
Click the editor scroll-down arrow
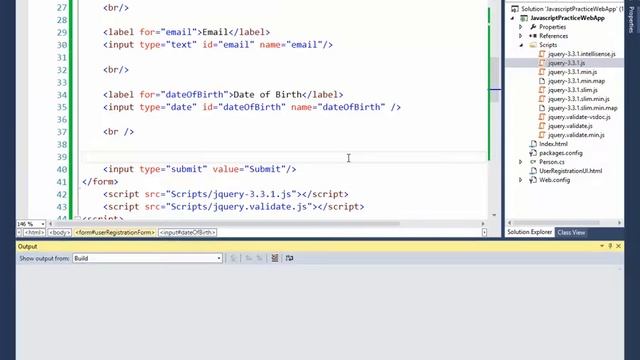click(x=494, y=215)
